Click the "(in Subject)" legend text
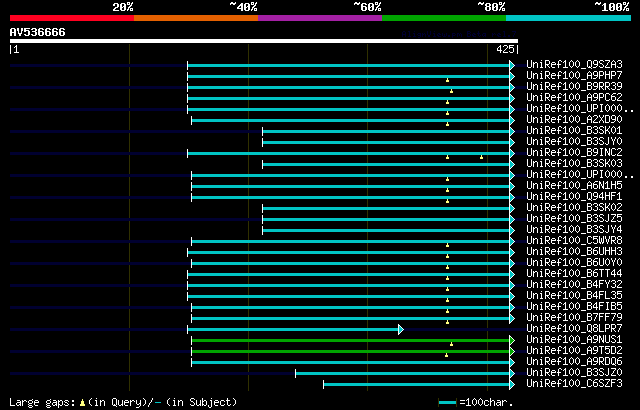Image resolution: width=640 pixels, height=410 pixels. [202, 403]
